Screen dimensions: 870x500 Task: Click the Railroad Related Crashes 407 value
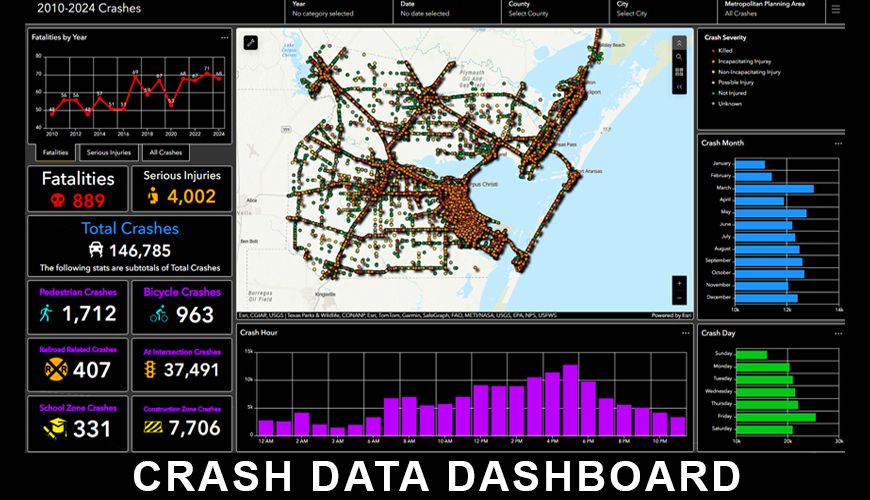point(92,370)
